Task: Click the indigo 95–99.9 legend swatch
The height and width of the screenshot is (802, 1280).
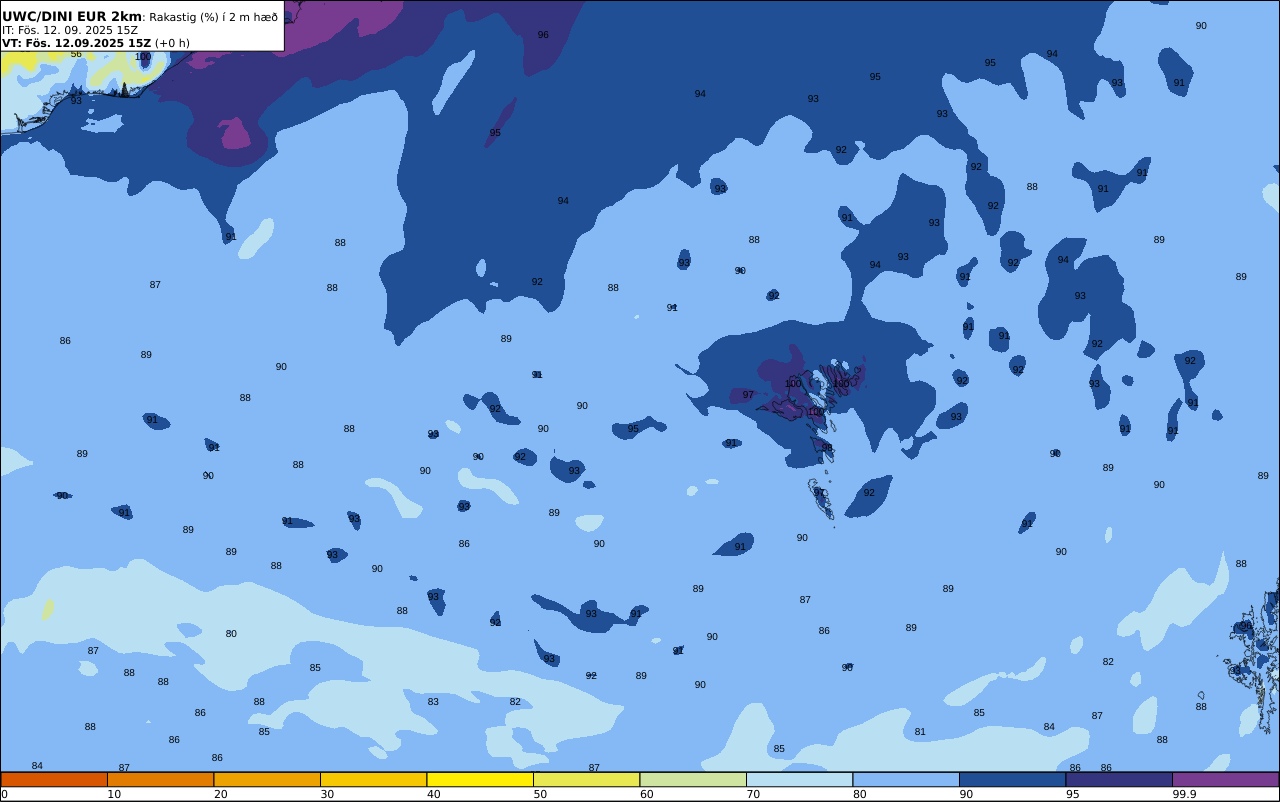Action: pyautogui.click(x=1119, y=779)
